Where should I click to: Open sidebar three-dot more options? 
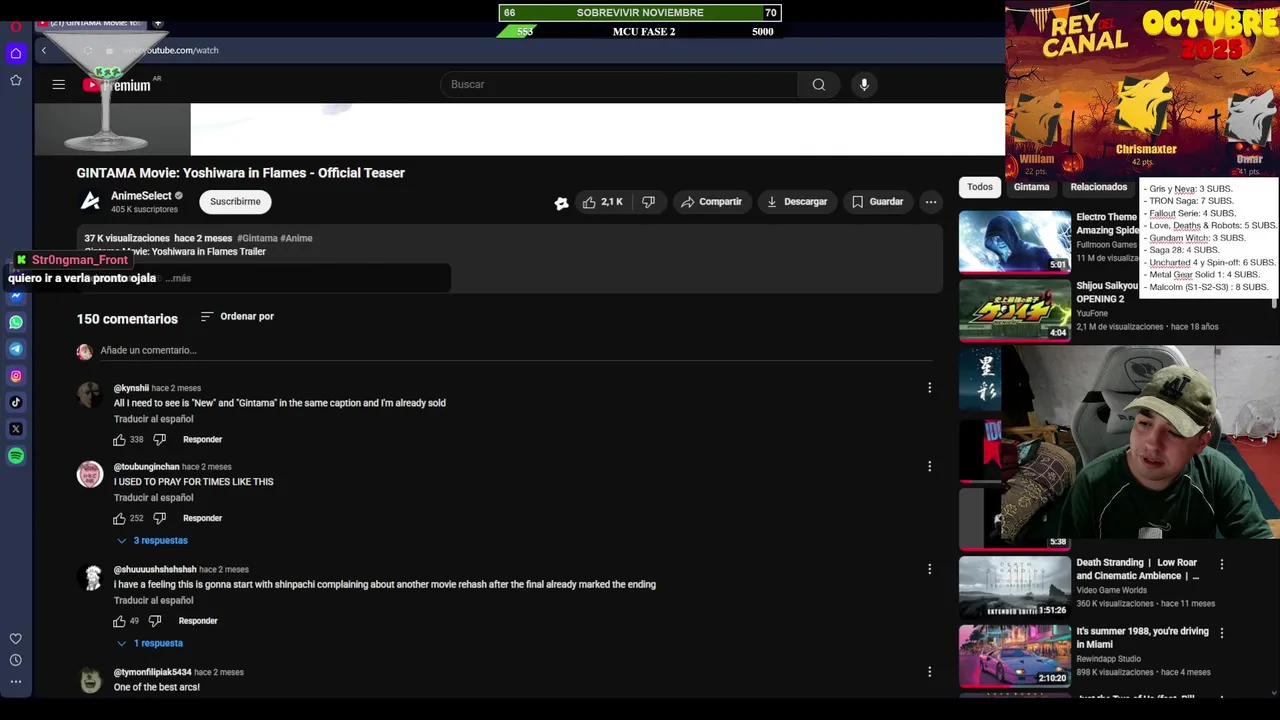16,682
